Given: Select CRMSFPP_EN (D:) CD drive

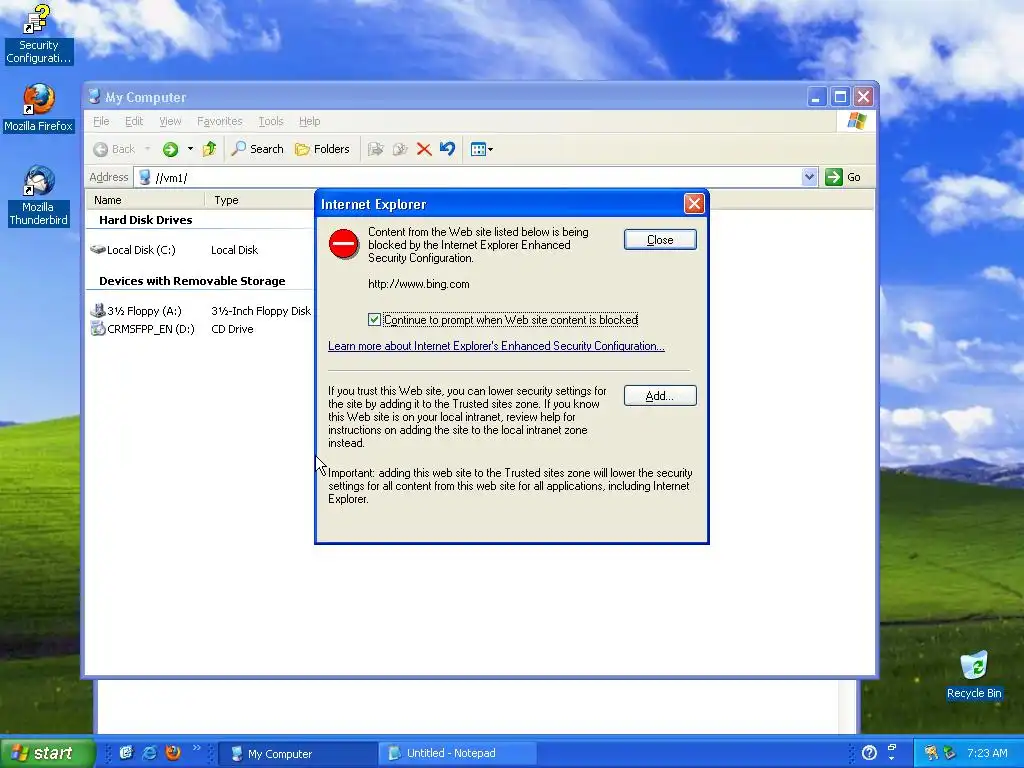Looking at the screenshot, I should click(142, 329).
